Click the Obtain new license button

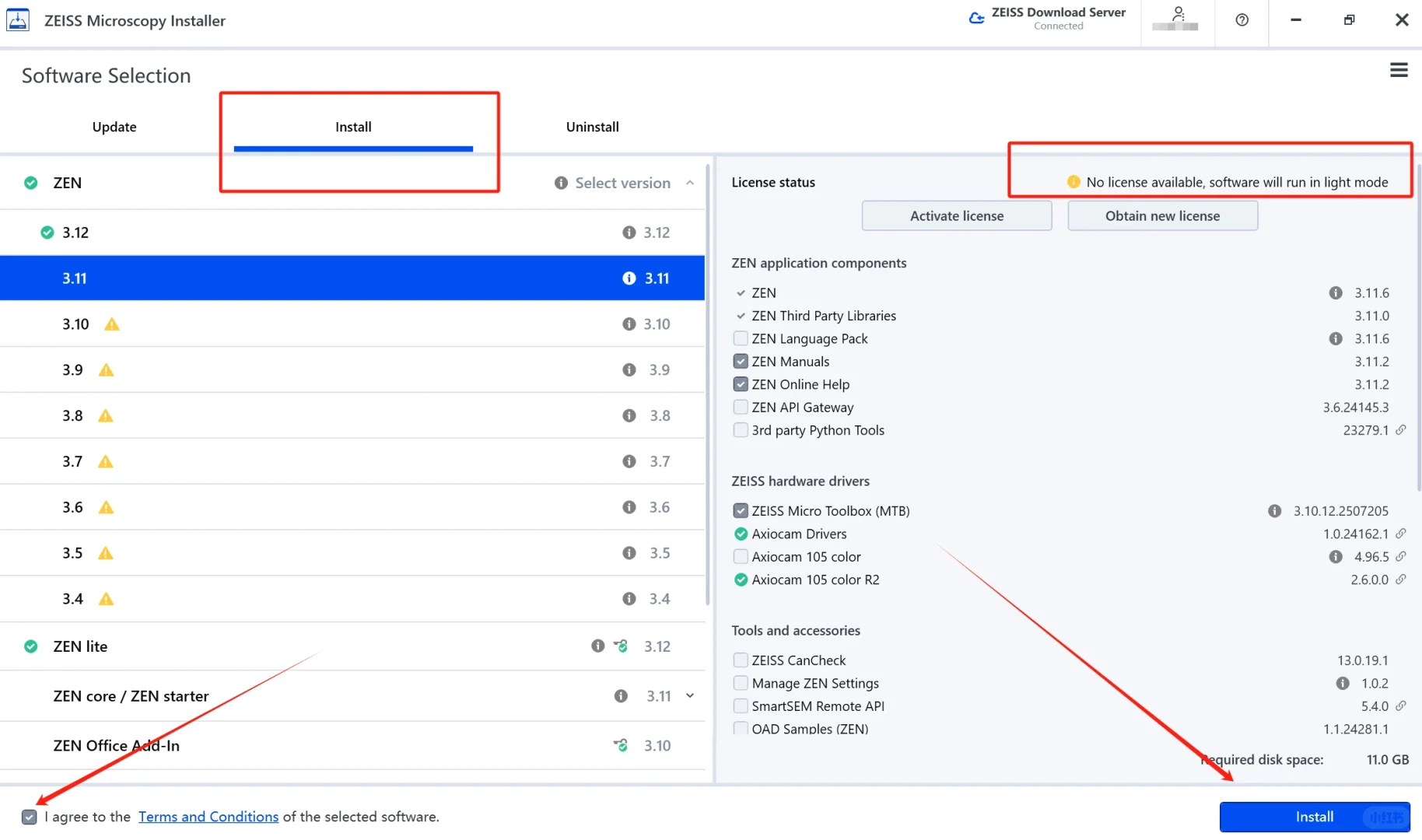[x=1163, y=216]
